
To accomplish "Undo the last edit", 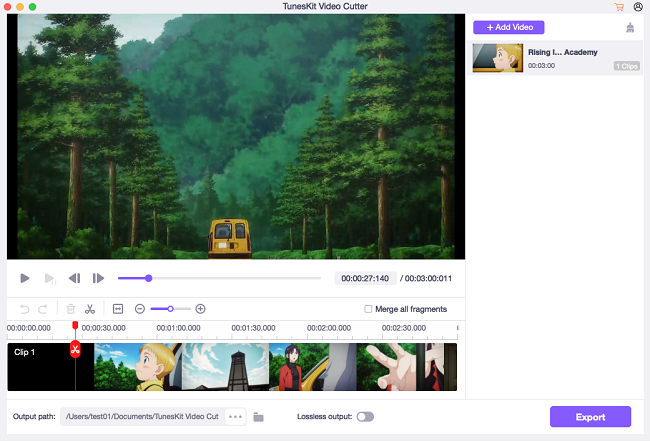I will click(x=24, y=309).
